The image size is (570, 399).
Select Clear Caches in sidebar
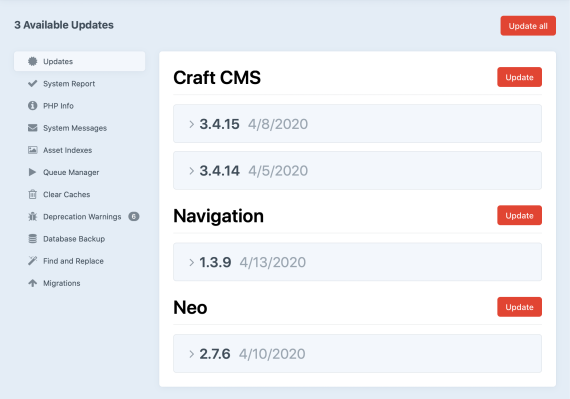pos(80,194)
